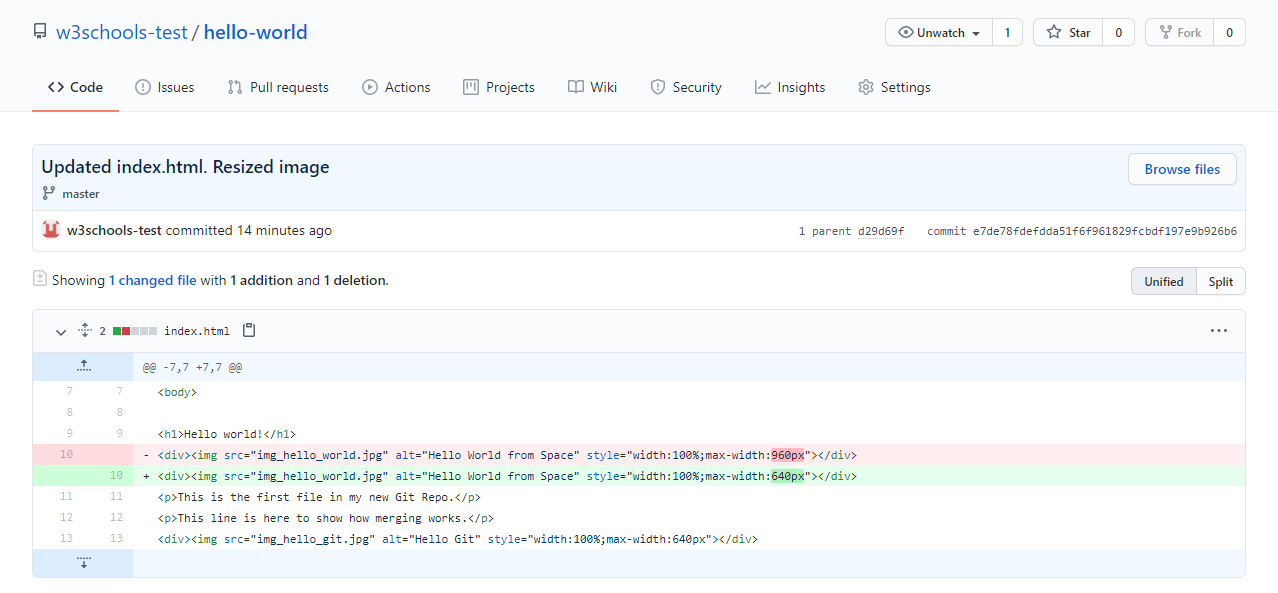Image resolution: width=1278 pixels, height=593 pixels.
Task: Switch to the Insights tab
Action: 789,87
